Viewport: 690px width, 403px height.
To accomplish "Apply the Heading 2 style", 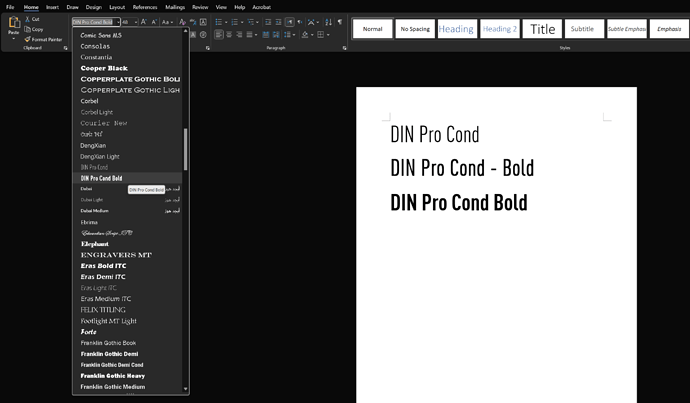I will coord(500,29).
